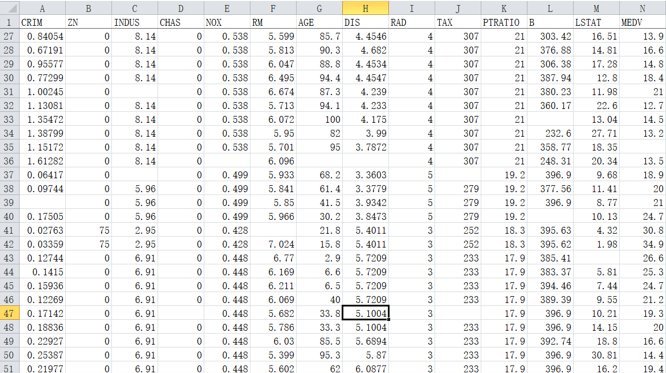Viewport: 666px width, 373px height.
Task: Click the PTRATIO header cell
Action: coord(504,23)
